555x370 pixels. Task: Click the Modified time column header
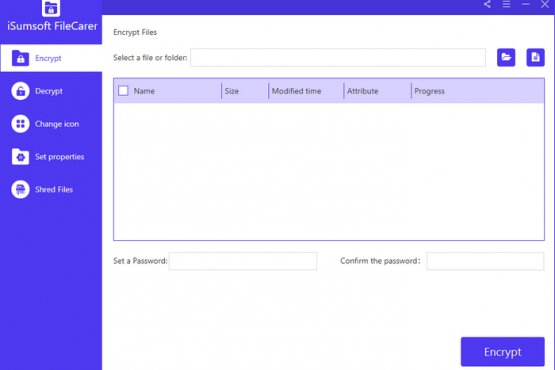pos(296,91)
